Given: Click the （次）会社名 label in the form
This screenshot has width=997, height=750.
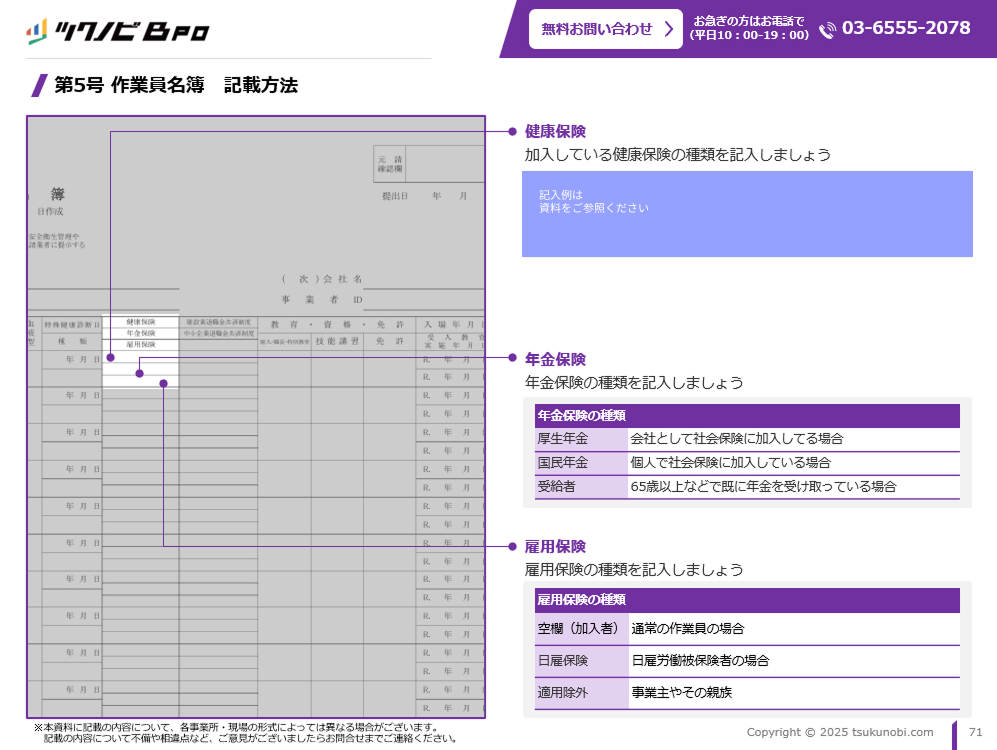Looking at the screenshot, I should coord(322,279).
